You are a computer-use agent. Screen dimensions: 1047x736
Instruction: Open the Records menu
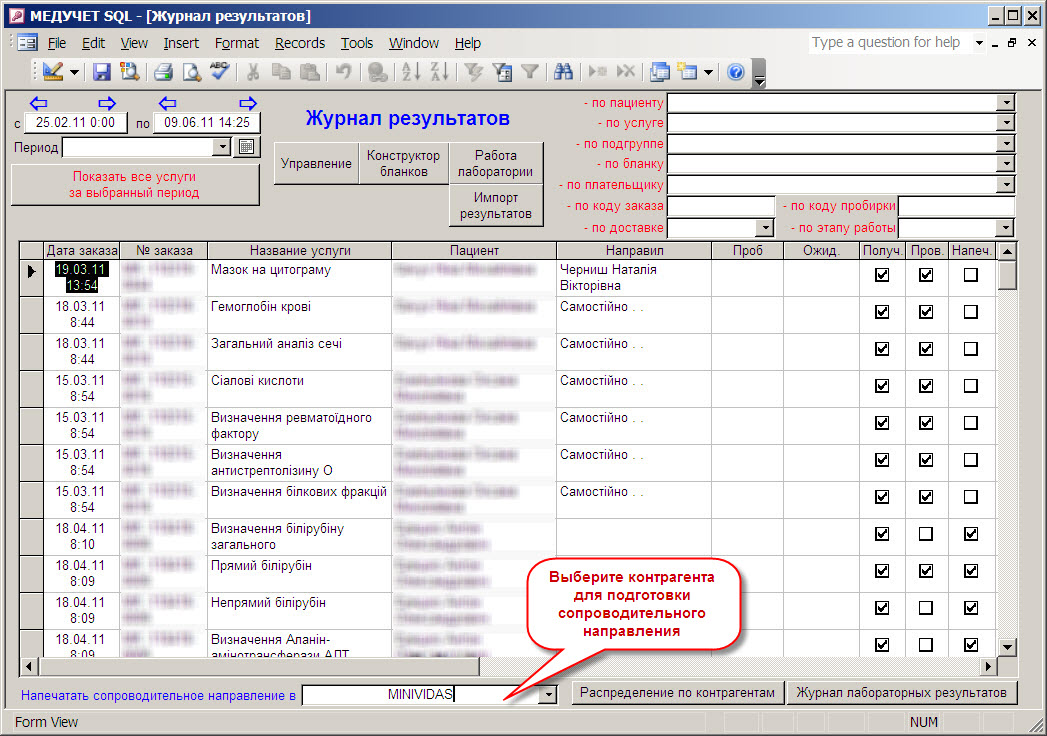300,43
